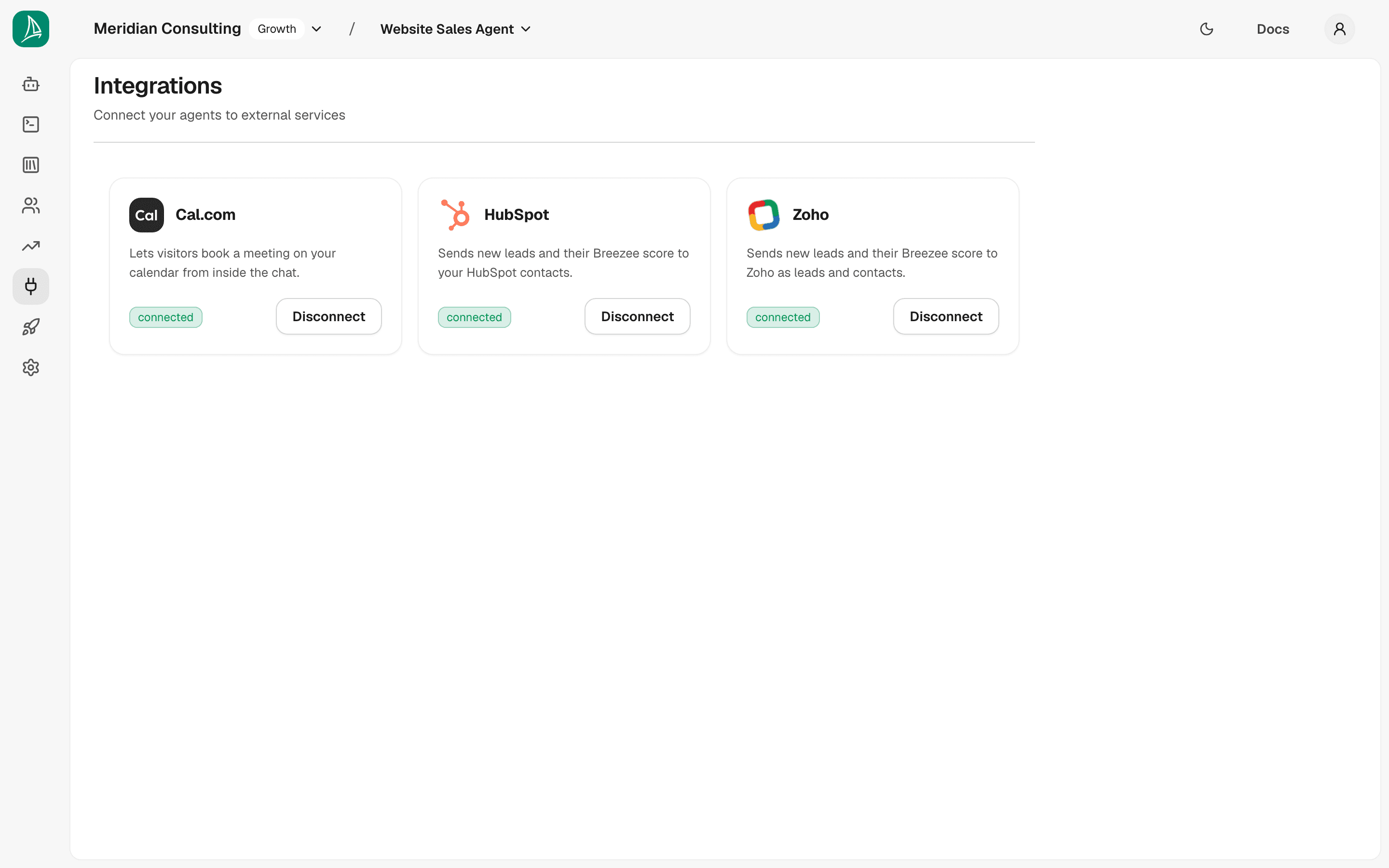Open the terminal playground sidebar icon
Screen dimensions: 1389x868
click(31, 124)
